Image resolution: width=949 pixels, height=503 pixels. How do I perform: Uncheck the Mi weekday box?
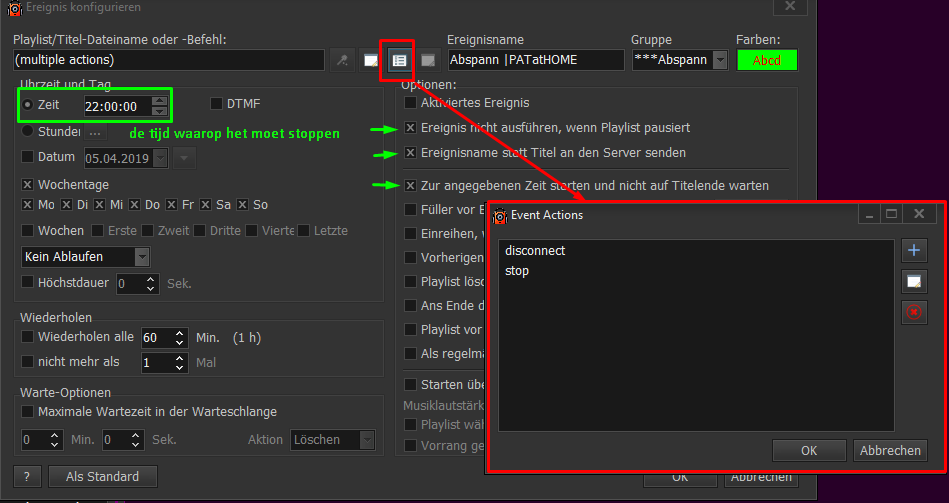click(99, 205)
